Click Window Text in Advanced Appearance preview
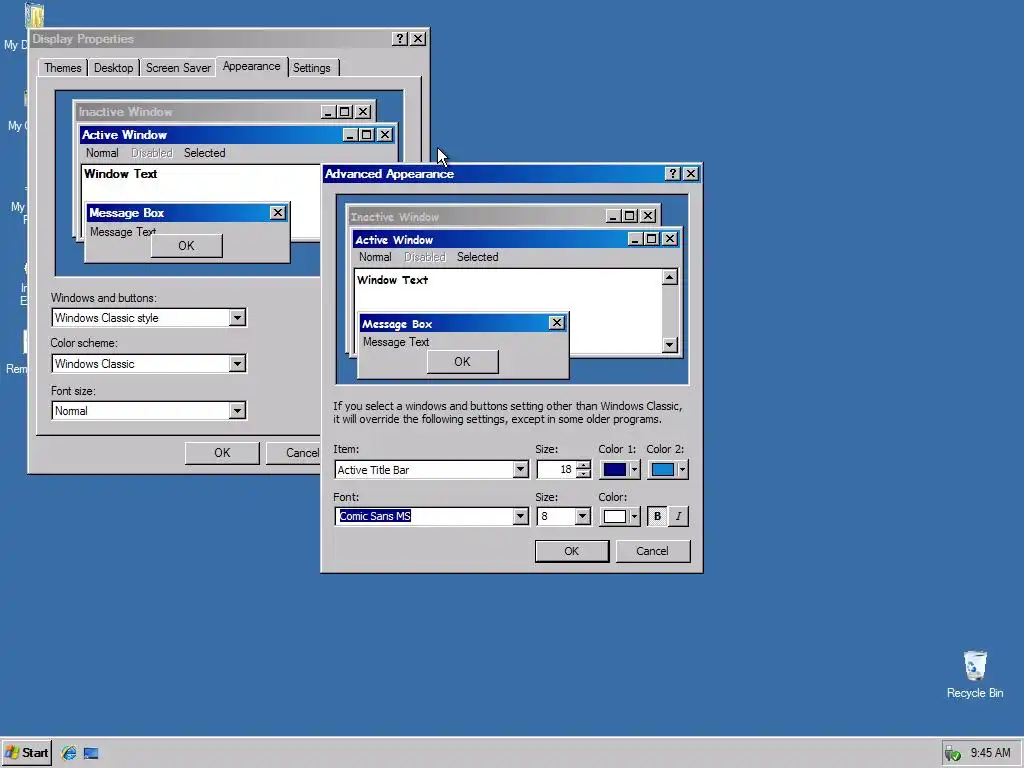This screenshot has height=768, width=1024. point(392,280)
